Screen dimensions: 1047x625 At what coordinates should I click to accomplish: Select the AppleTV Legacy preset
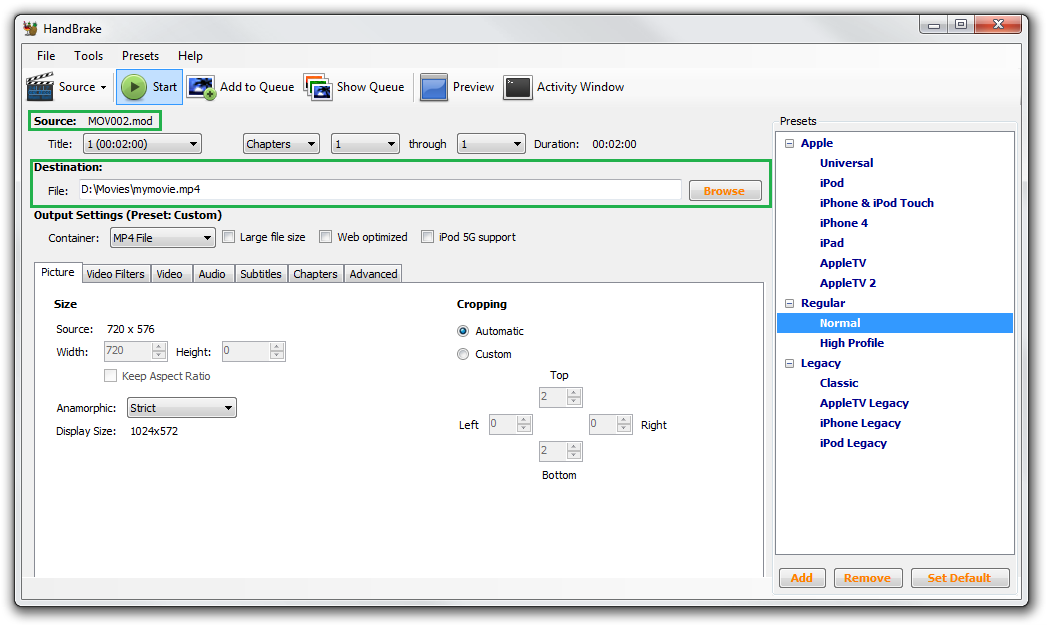(x=864, y=403)
